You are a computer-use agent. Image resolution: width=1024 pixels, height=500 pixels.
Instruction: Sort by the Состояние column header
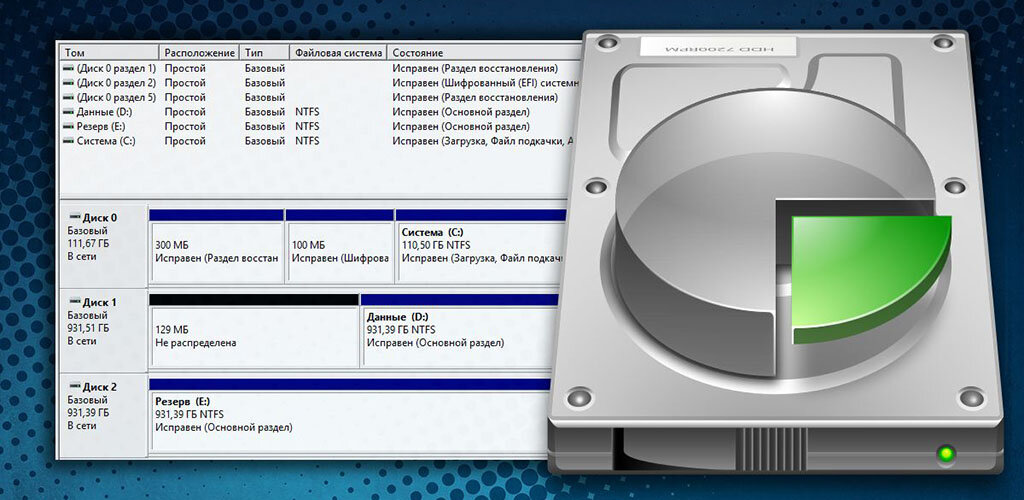[x=483, y=53]
